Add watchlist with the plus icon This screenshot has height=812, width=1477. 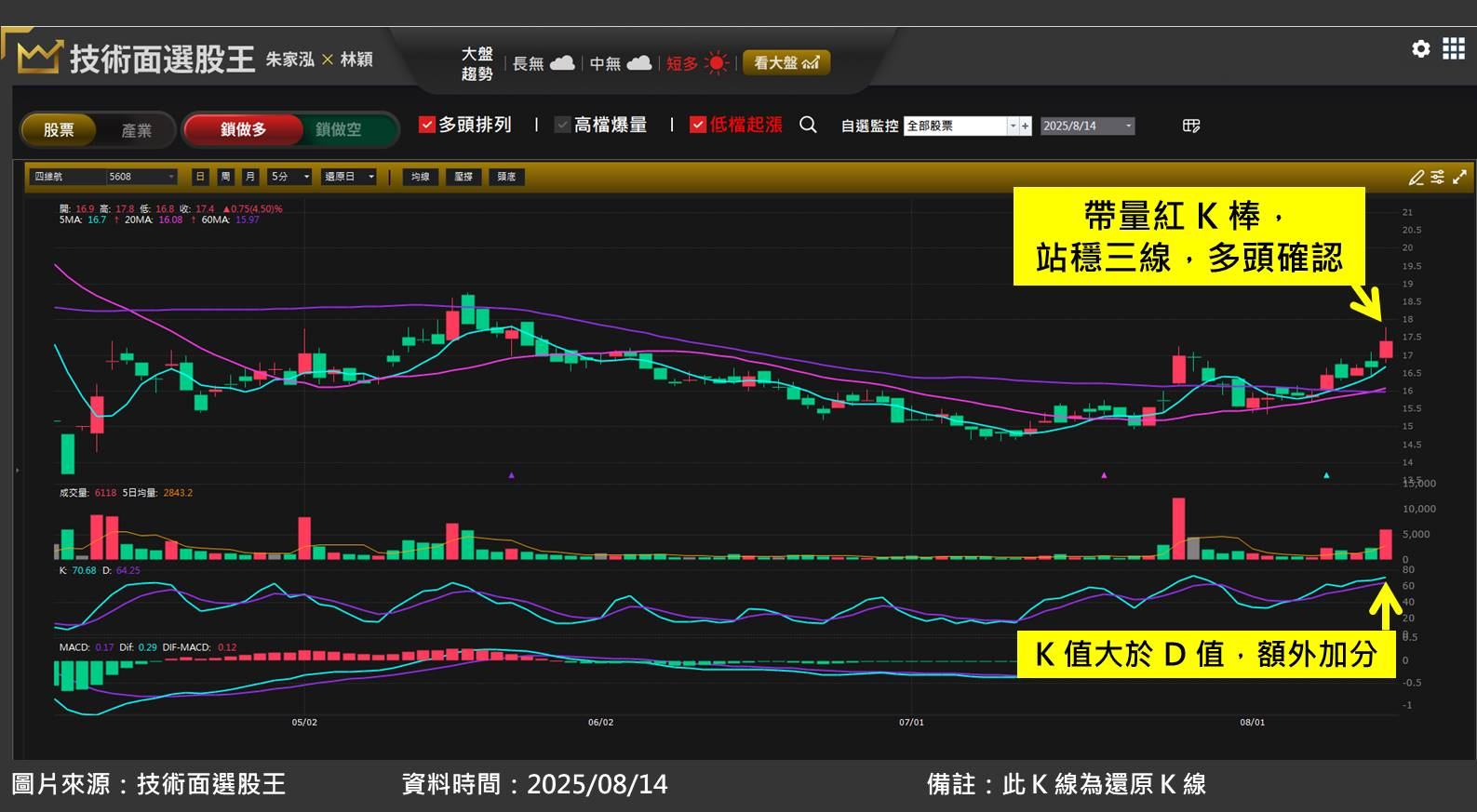click(1026, 126)
